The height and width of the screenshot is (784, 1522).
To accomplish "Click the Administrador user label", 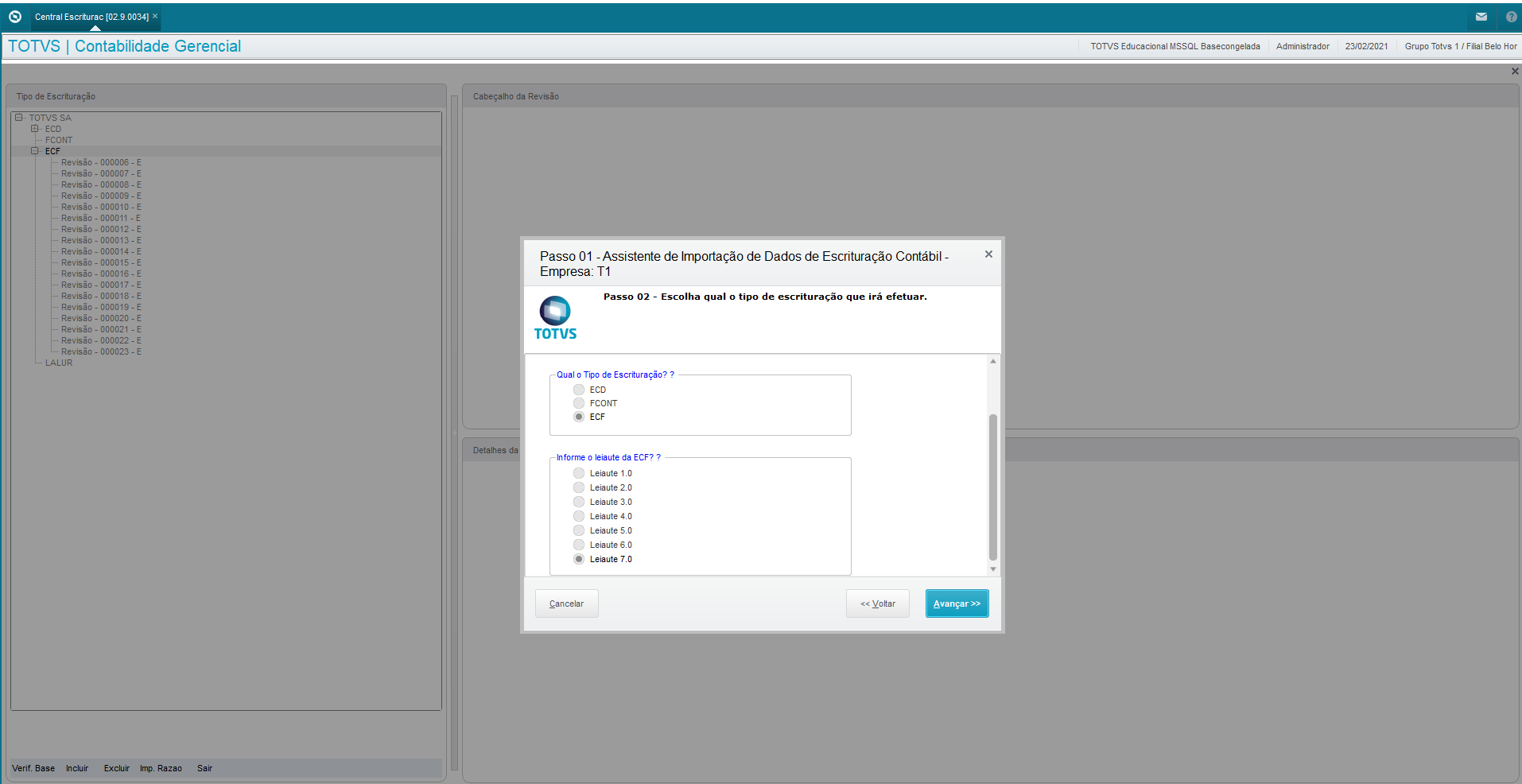I will 1303,46.
